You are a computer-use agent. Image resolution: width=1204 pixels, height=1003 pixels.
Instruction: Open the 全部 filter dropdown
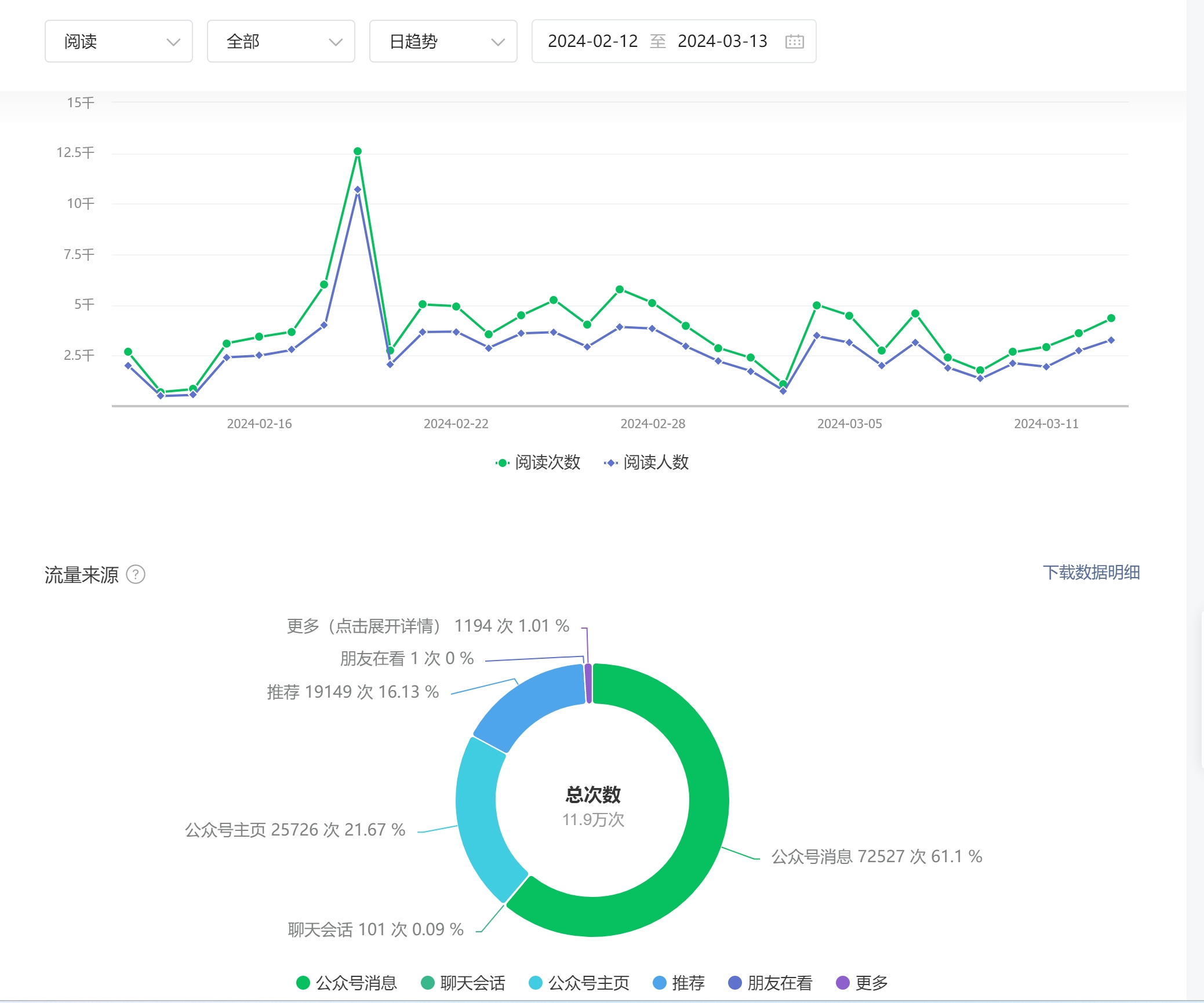click(281, 41)
